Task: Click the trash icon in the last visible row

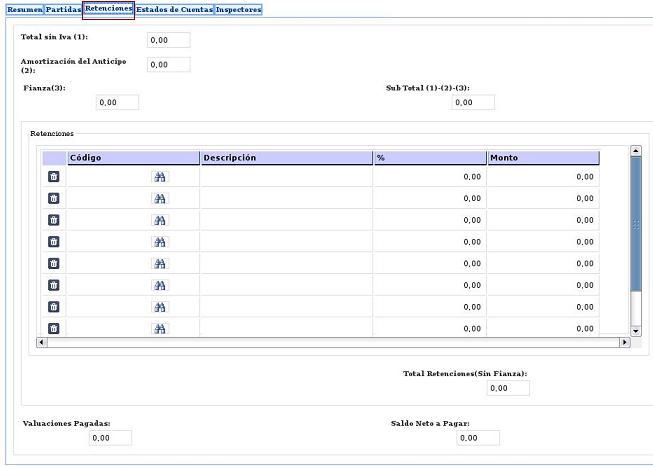Action: (54, 328)
